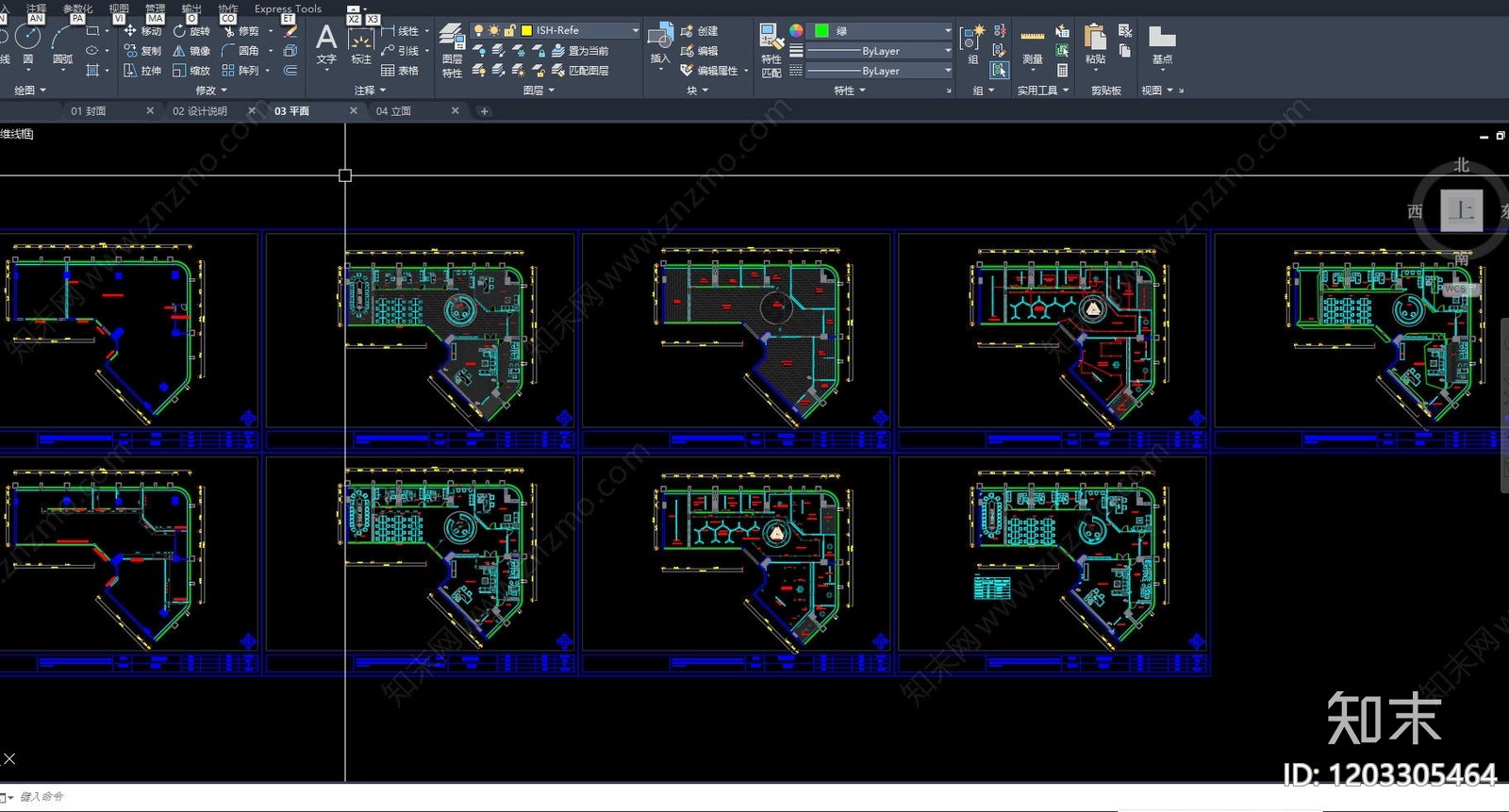Open the ISH-Refe layer dropdown

pos(556,31)
